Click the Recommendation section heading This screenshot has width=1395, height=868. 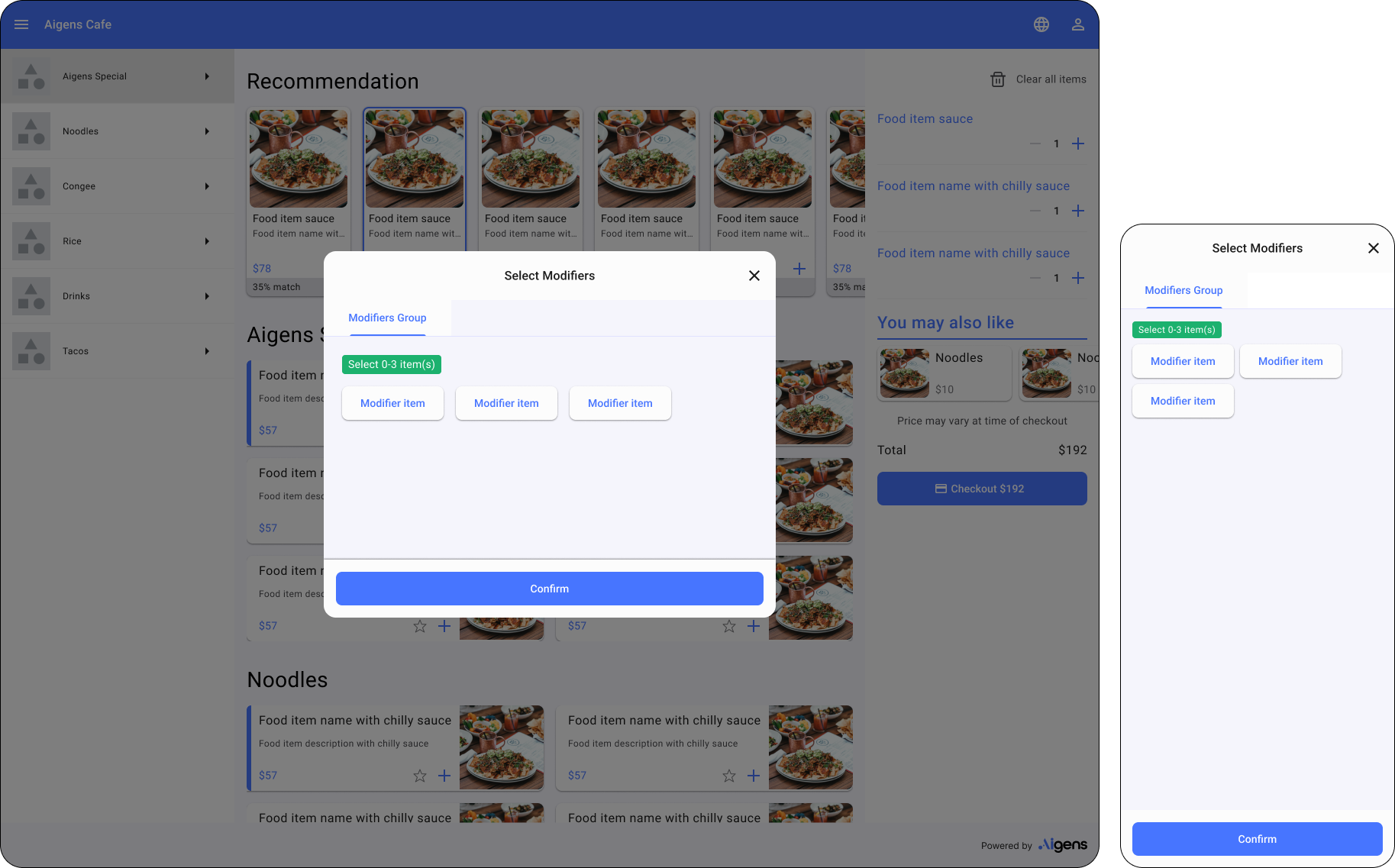(333, 81)
